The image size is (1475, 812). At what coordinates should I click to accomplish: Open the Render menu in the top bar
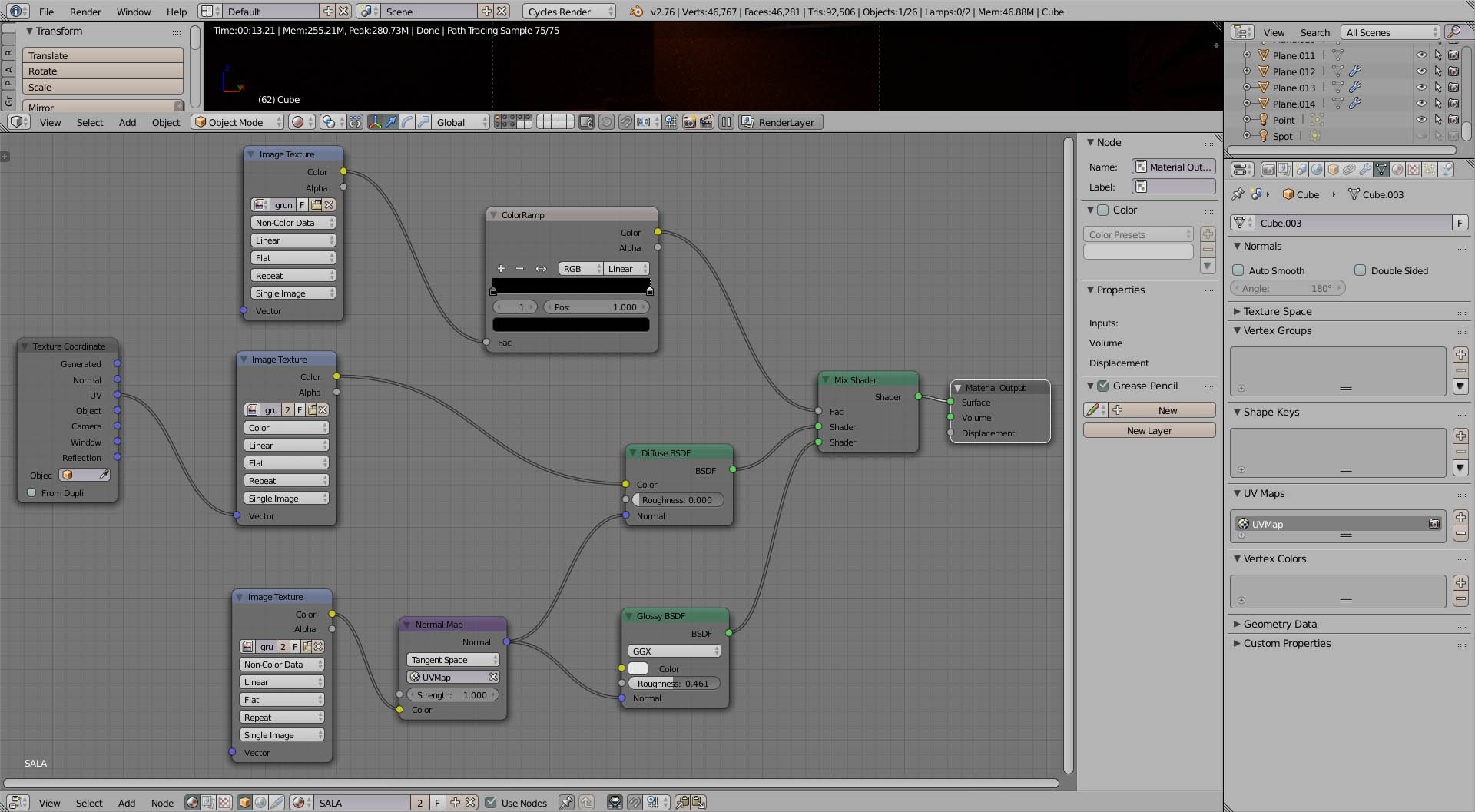85,12
